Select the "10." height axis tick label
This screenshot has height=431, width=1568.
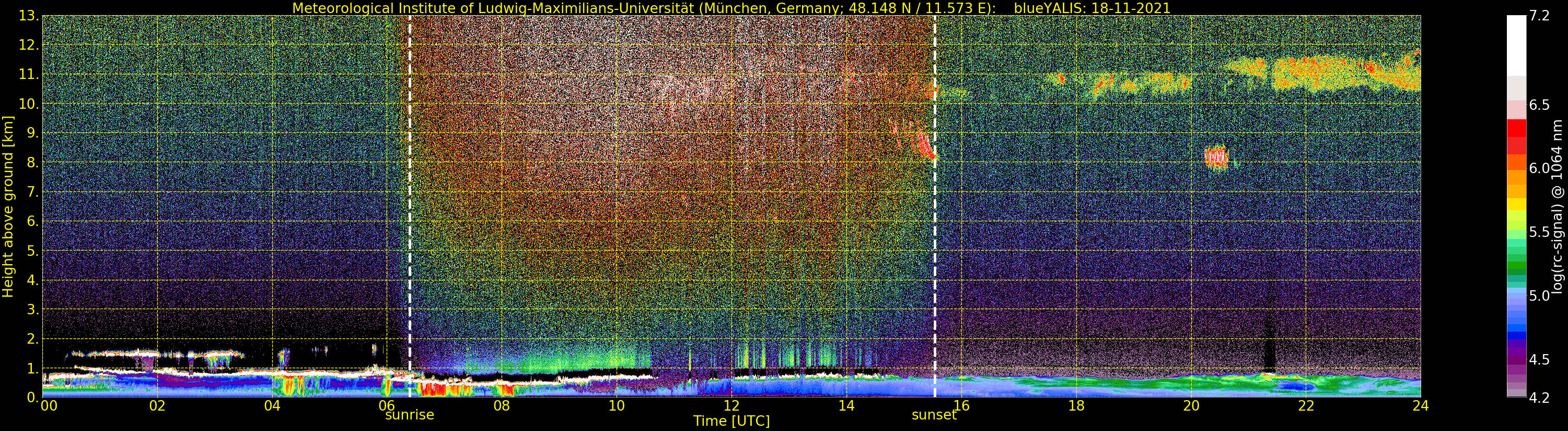pos(29,104)
